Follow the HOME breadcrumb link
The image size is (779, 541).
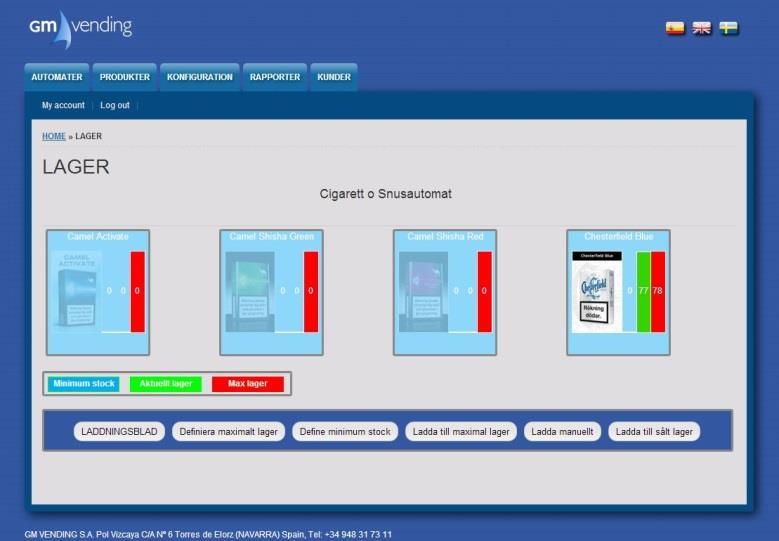click(x=54, y=136)
